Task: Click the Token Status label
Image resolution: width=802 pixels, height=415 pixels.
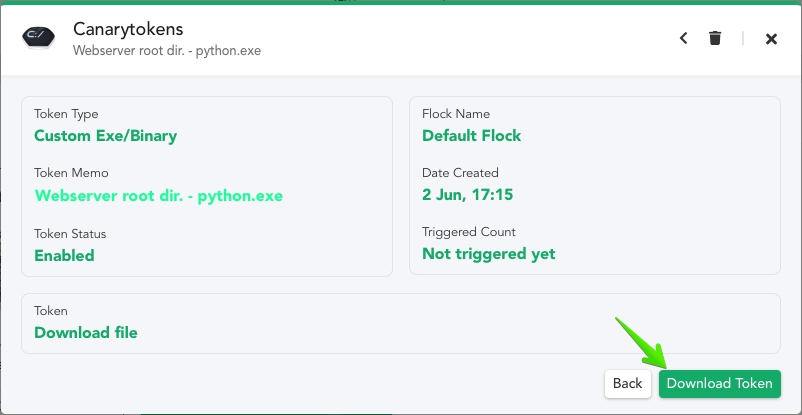Action: click(x=70, y=234)
